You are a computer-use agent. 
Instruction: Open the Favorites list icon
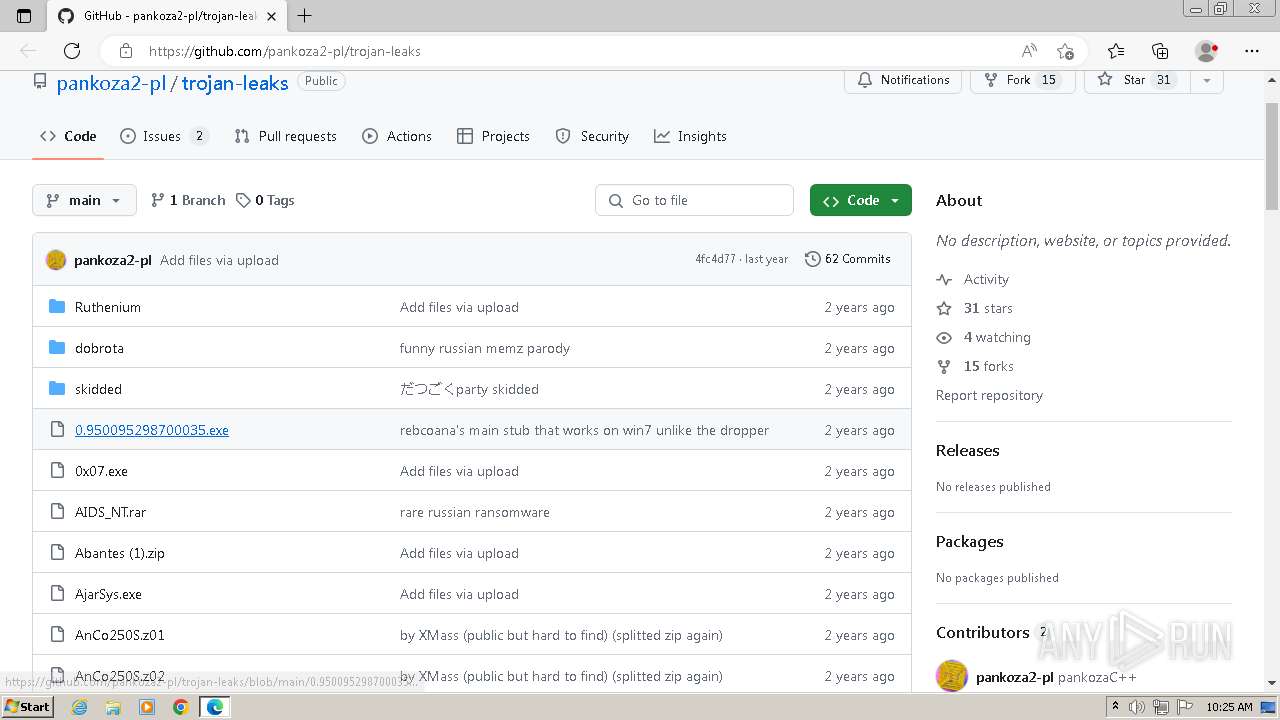pyautogui.click(x=1116, y=51)
